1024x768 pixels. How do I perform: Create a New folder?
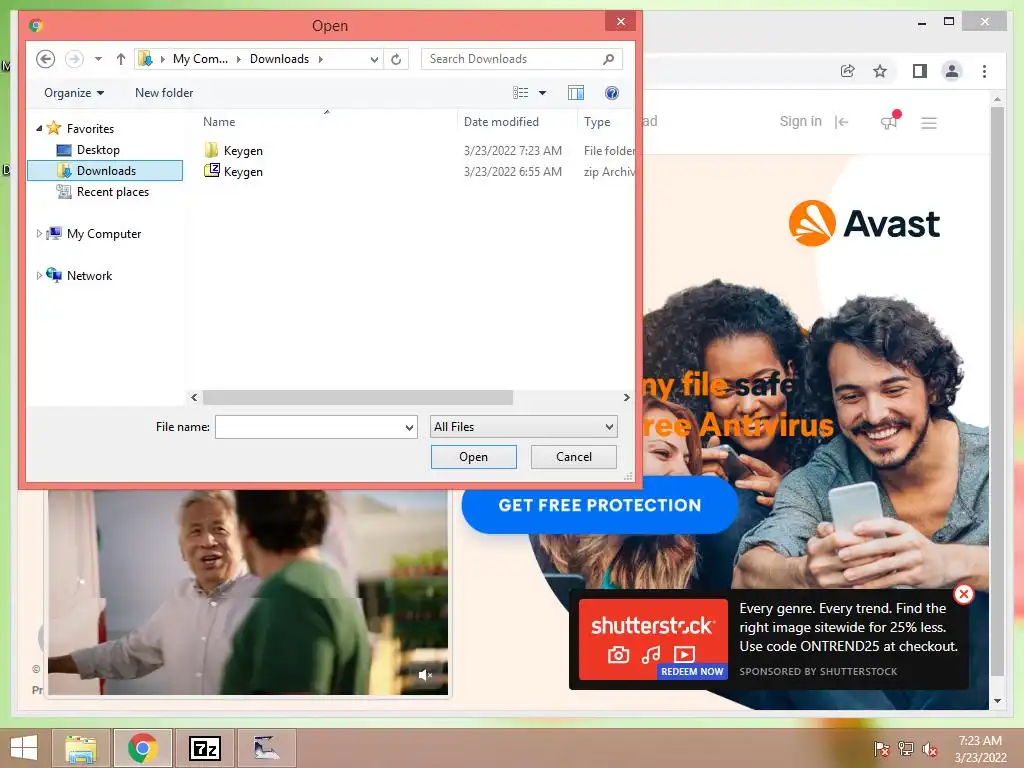164,93
